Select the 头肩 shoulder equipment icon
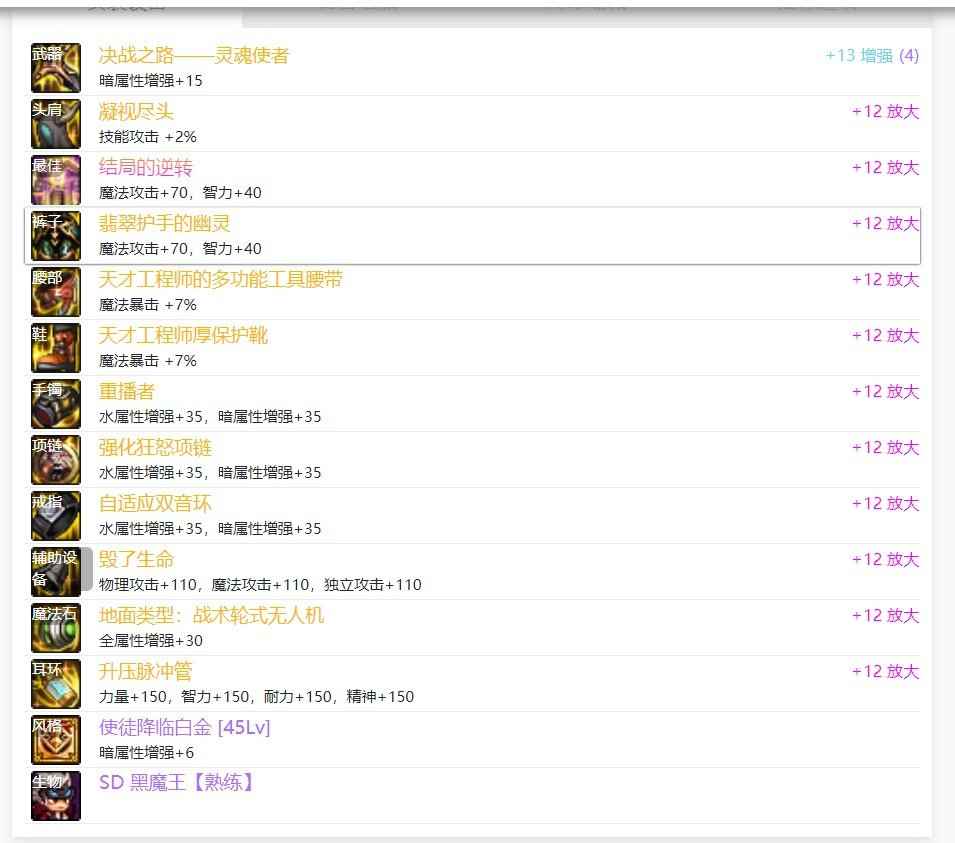The height and width of the screenshot is (843, 955). (x=55, y=124)
